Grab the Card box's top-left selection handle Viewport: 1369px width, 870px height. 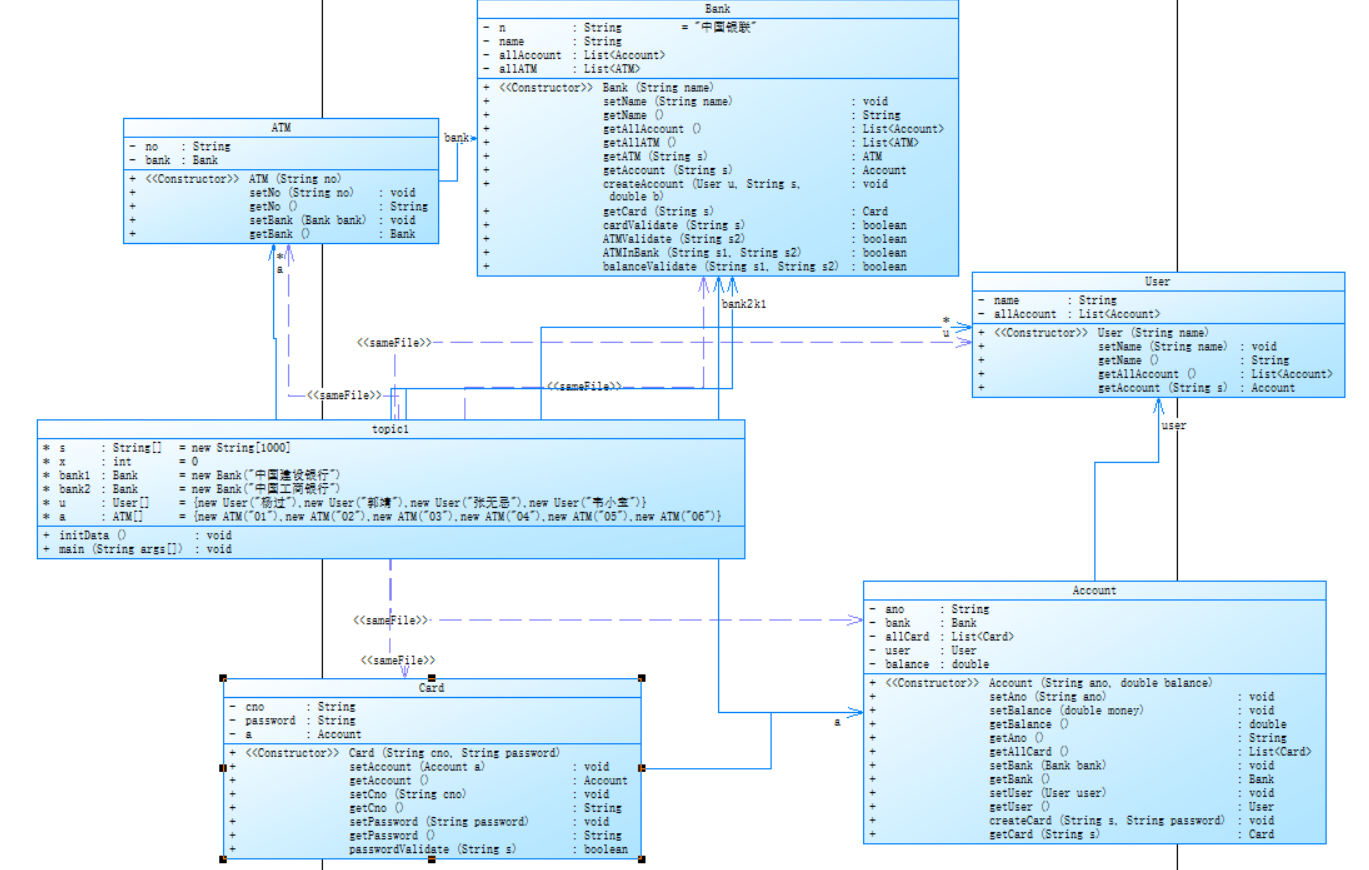(223, 678)
